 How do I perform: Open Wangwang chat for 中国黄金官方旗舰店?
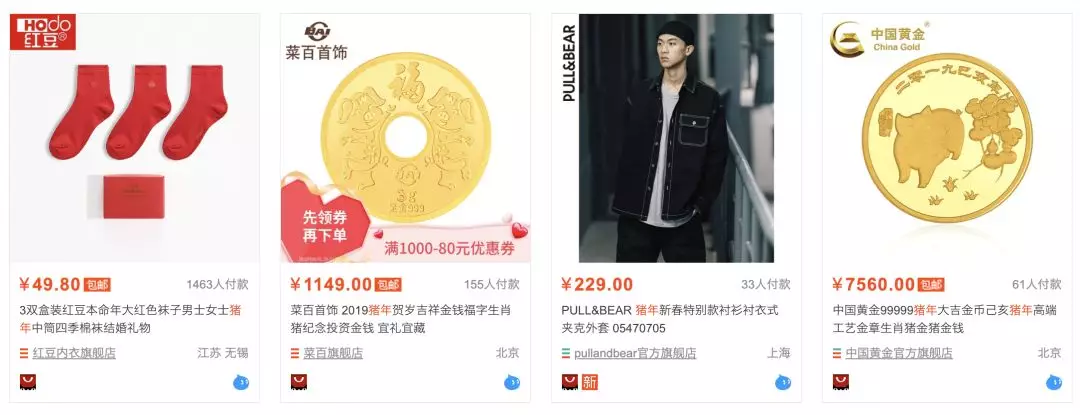(1054, 383)
